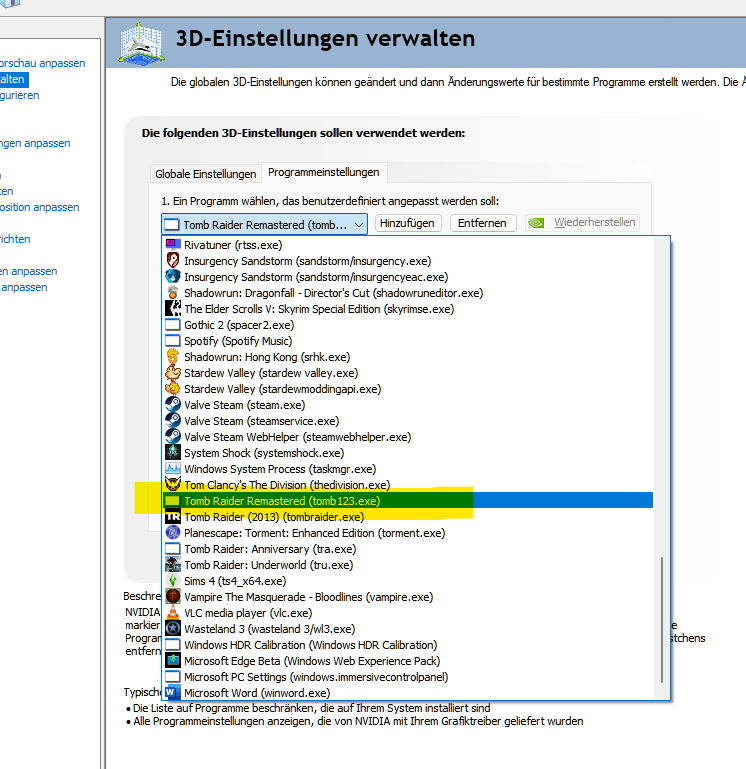Switch to Globale Einstellungen tab
Screen dimensions: 746x769
click(x=206, y=174)
